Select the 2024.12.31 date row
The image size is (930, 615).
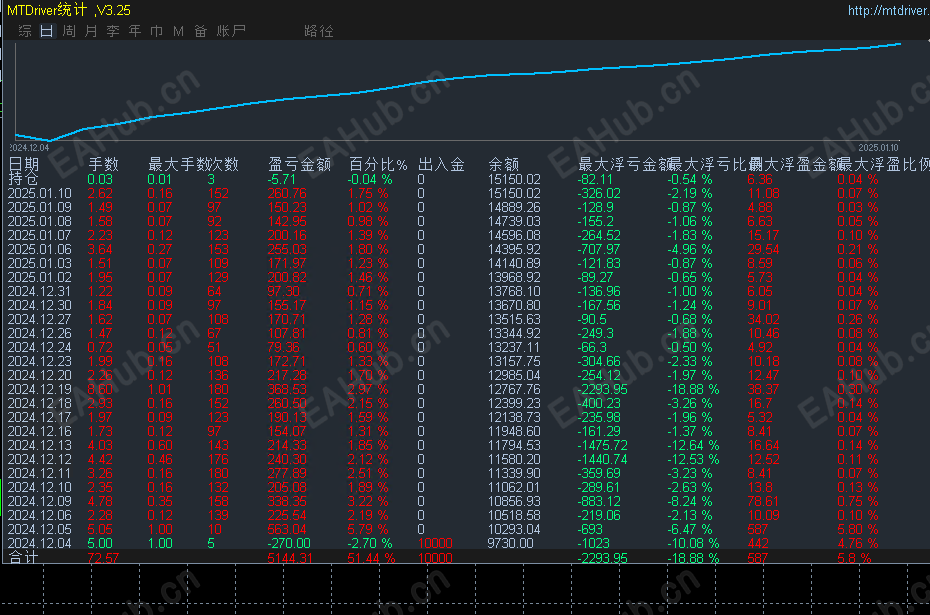pyautogui.click(x=39, y=291)
